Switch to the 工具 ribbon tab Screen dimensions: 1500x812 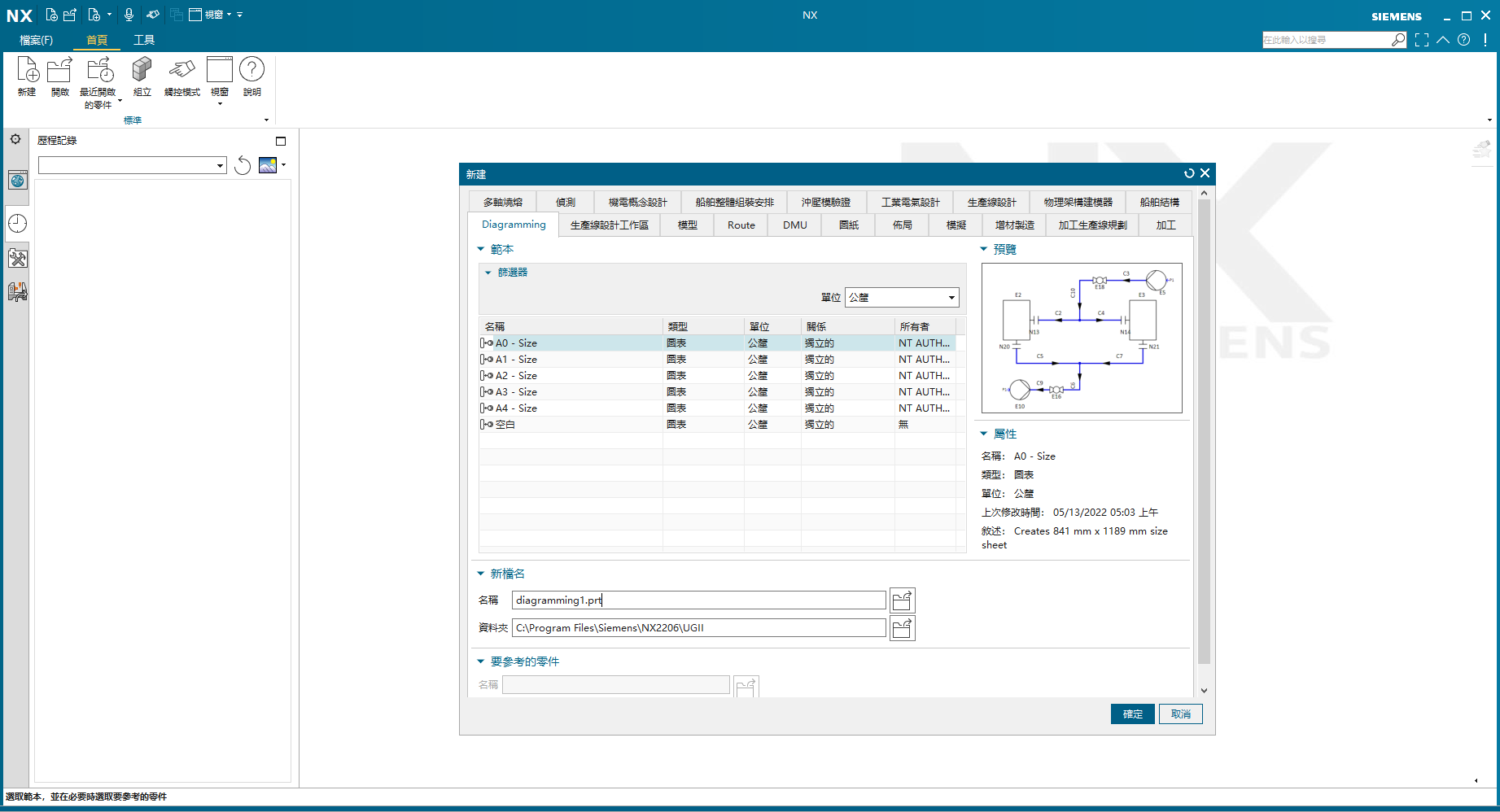click(x=144, y=40)
